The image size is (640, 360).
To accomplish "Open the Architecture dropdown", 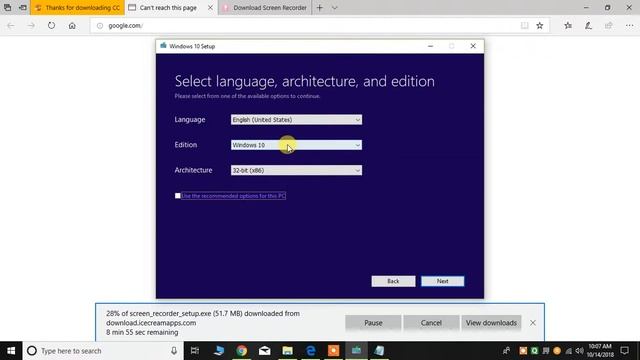I will (x=296, y=170).
